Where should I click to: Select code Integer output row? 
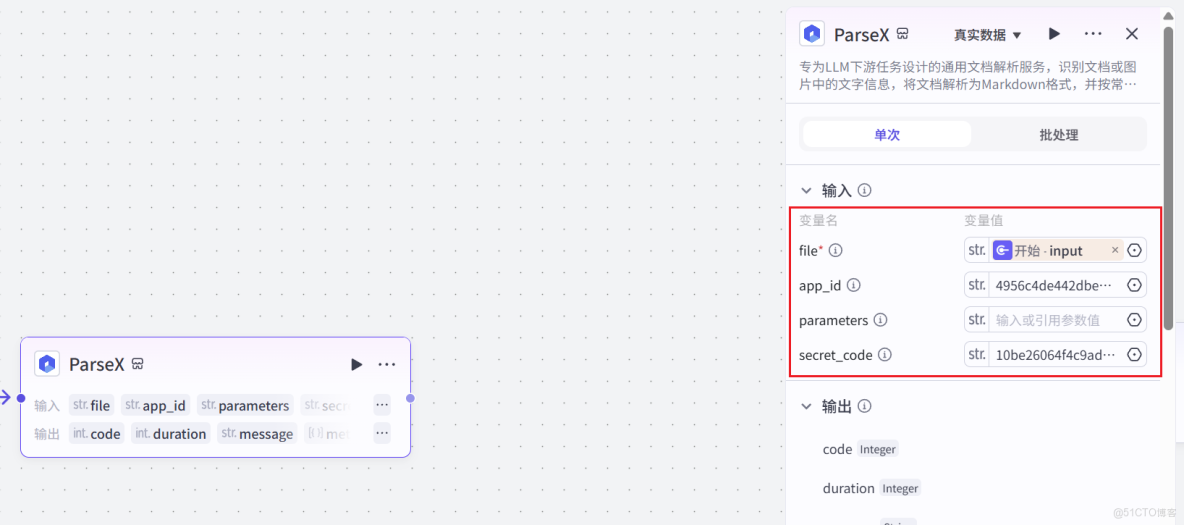pyautogui.click(x=860, y=449)
